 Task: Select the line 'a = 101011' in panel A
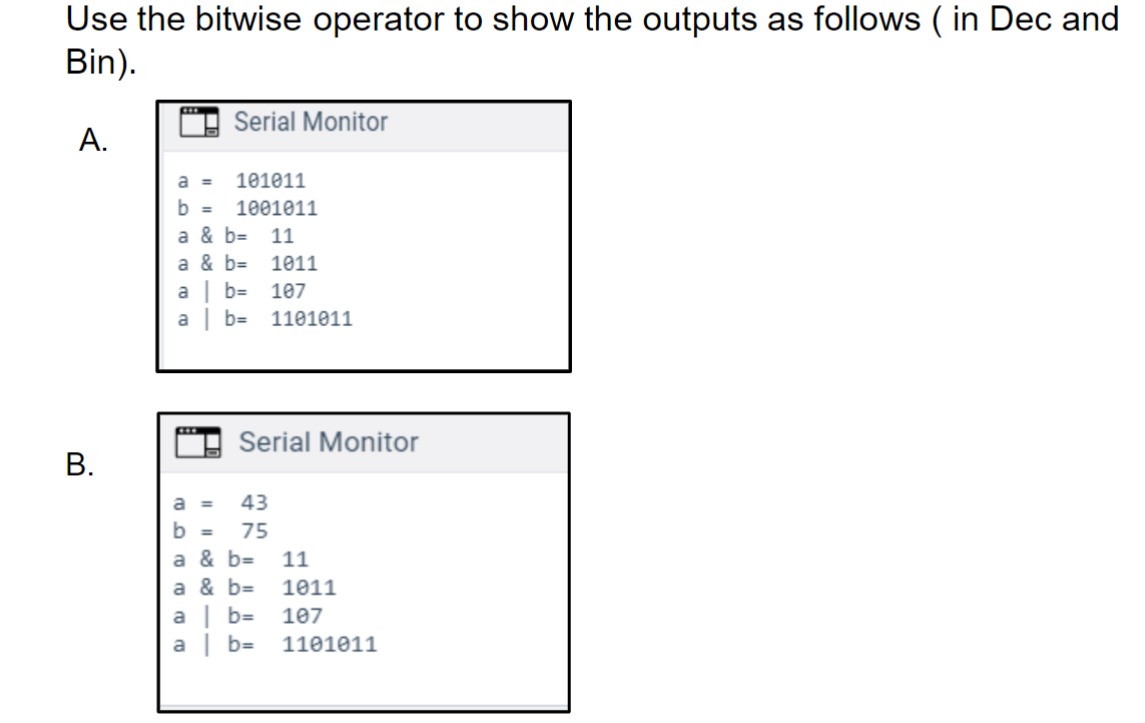click(241, 181)
